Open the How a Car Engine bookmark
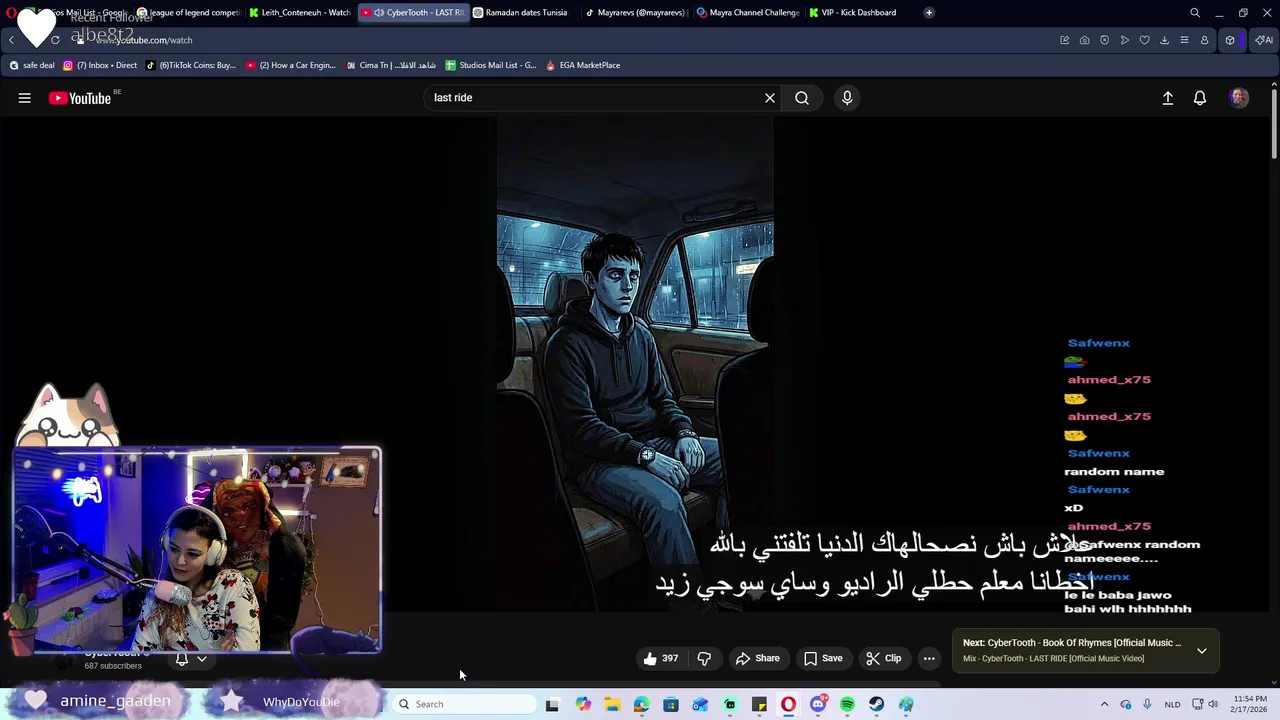1280x720 pixels. (291, 65)
